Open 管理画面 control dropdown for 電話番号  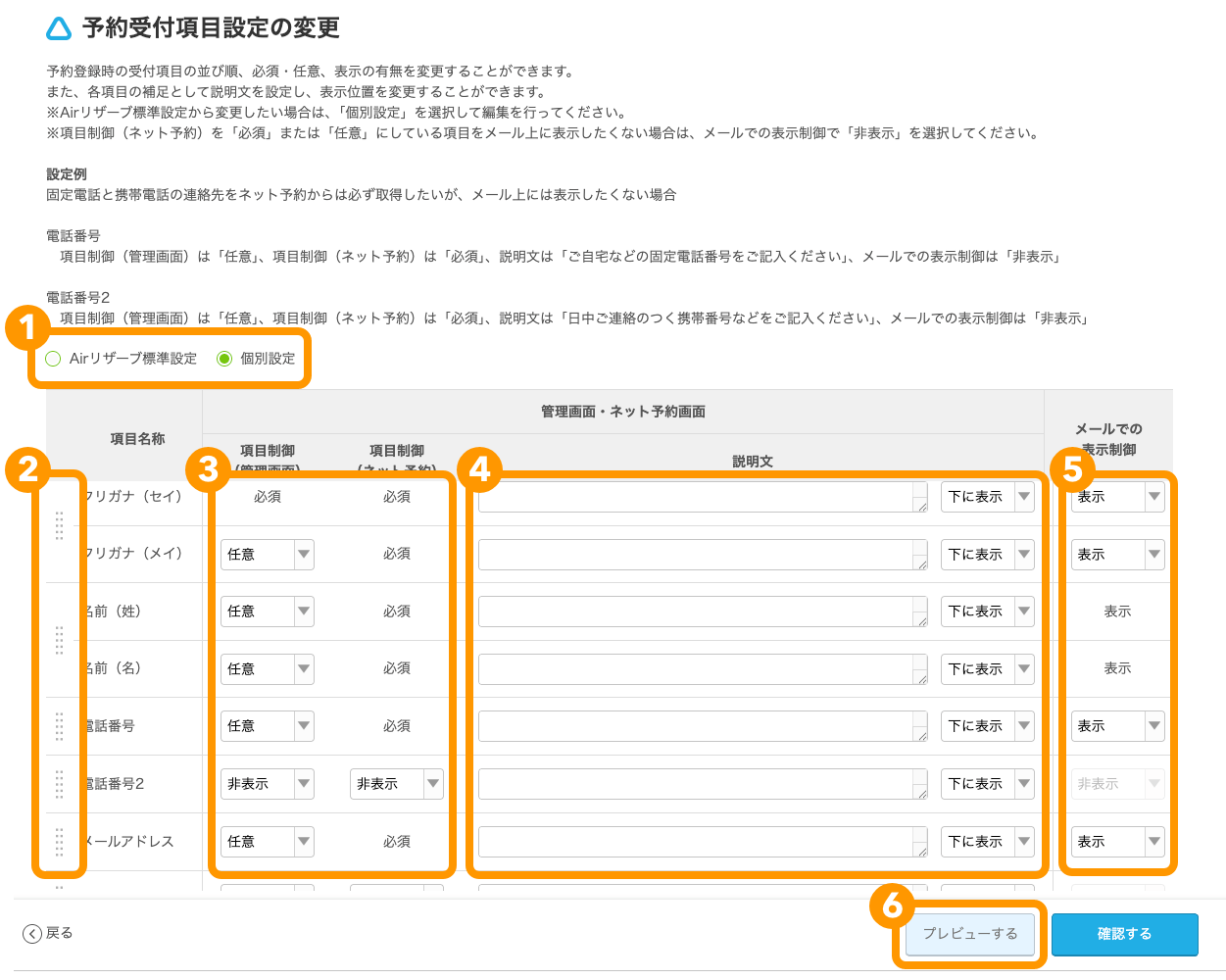point(268,726)
